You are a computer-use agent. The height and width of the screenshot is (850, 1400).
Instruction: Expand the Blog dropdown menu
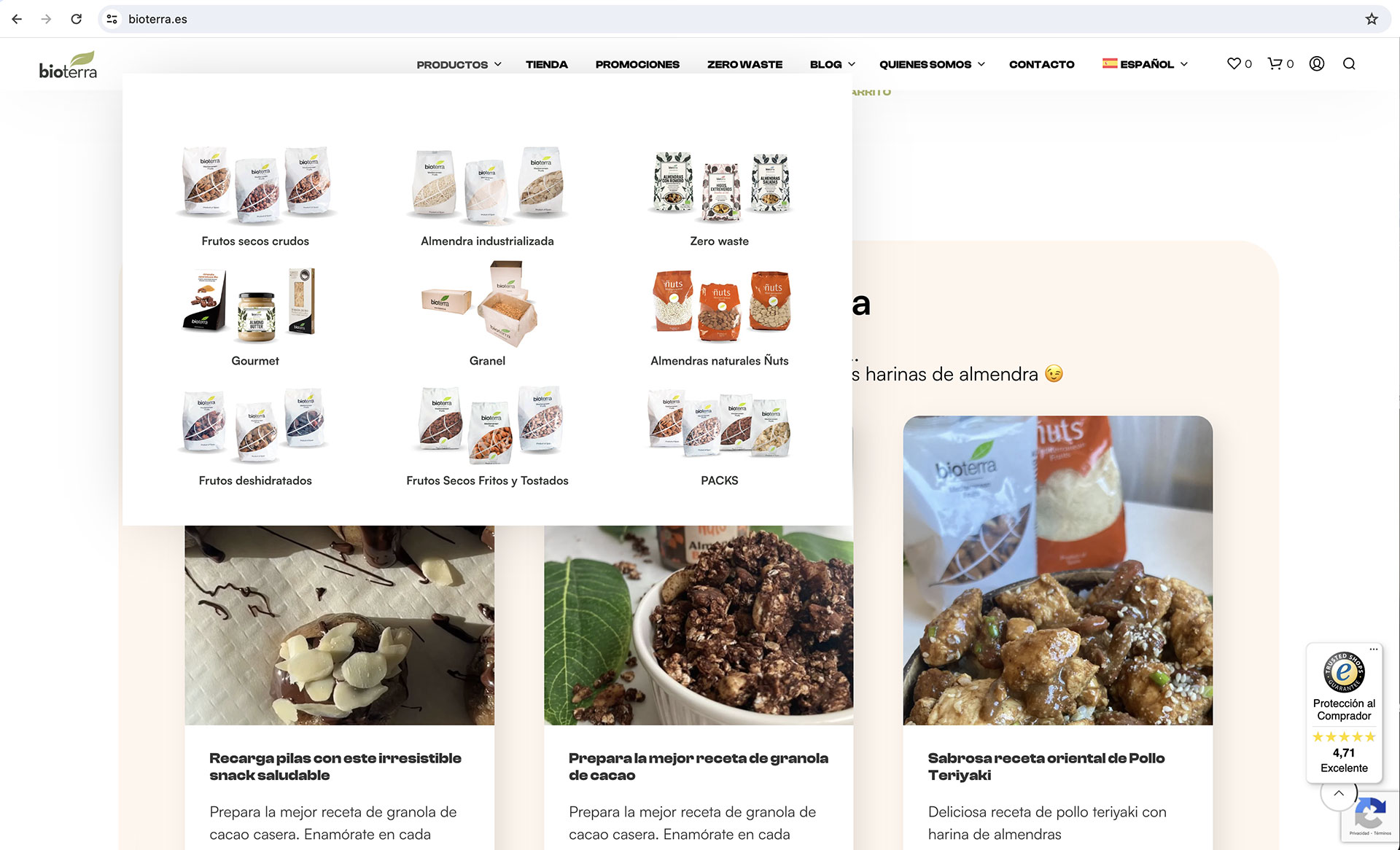[x=833, y=64]
